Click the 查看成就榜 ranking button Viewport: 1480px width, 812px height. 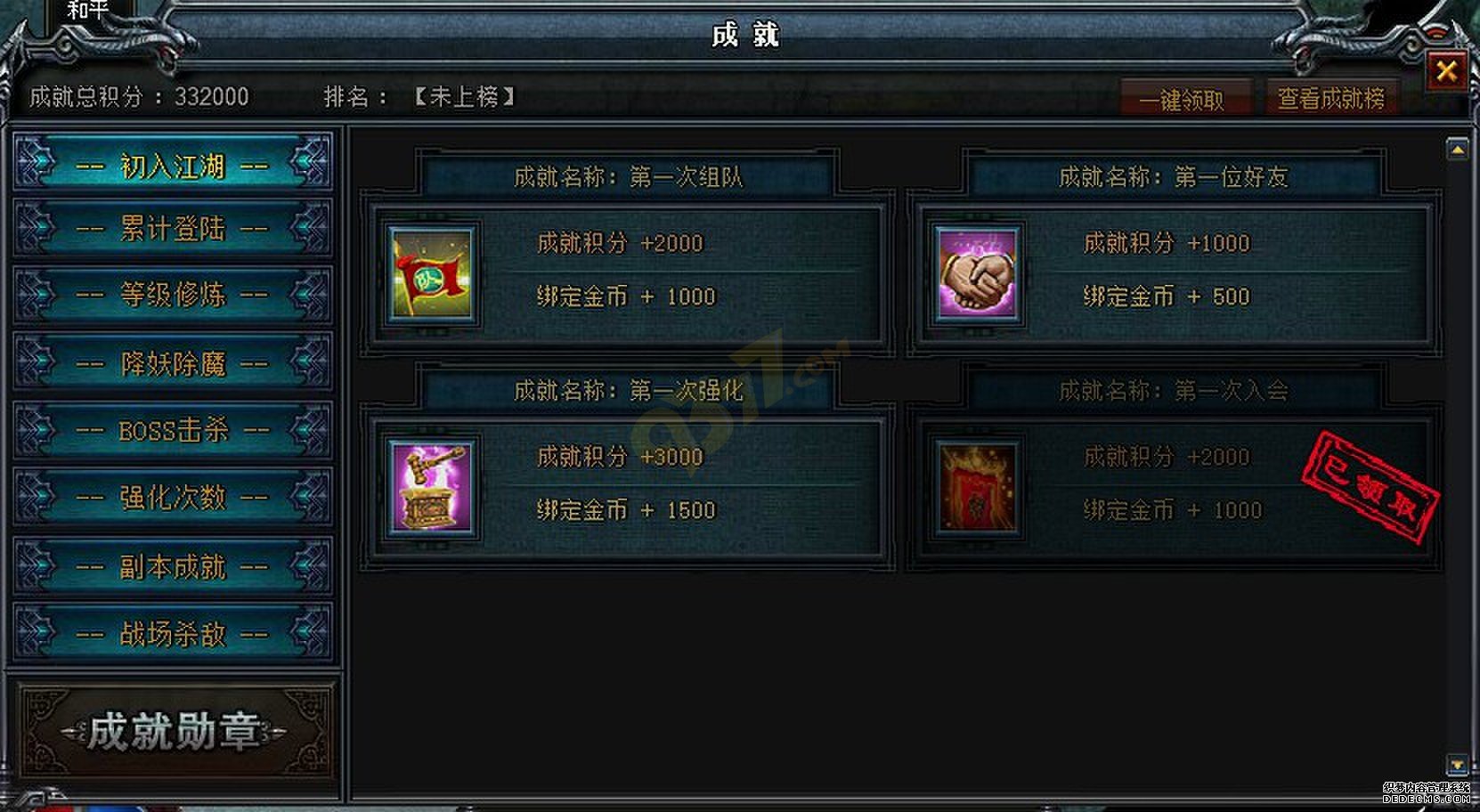1331,99
